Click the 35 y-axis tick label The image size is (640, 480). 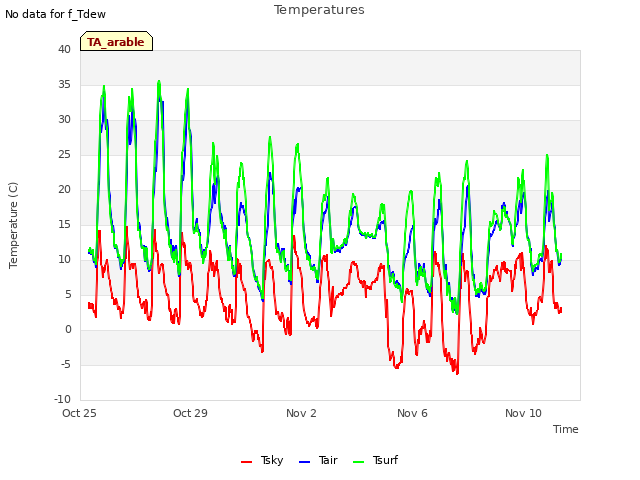click(x=64, y=84)
